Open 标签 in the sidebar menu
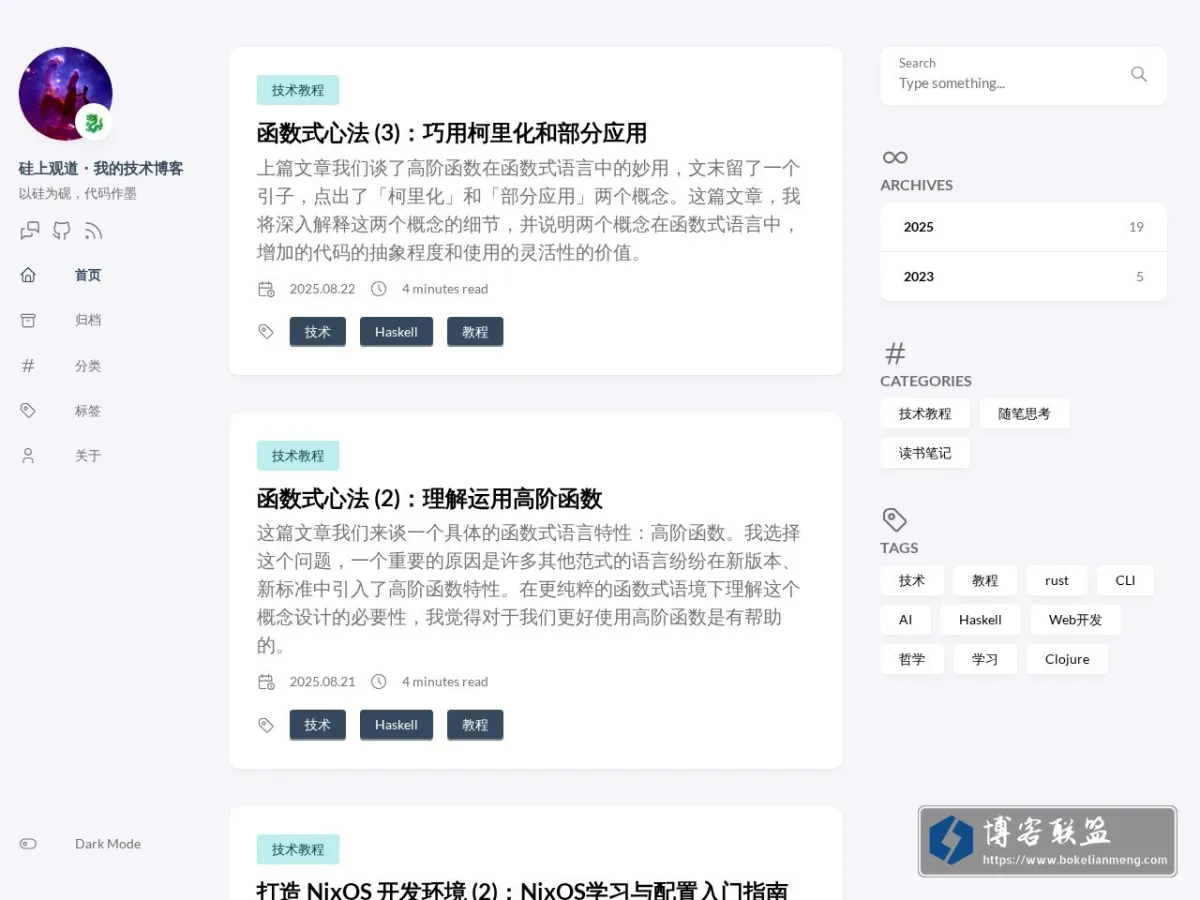The width and height of the screenshot is (1200, 900). [88, 411]
